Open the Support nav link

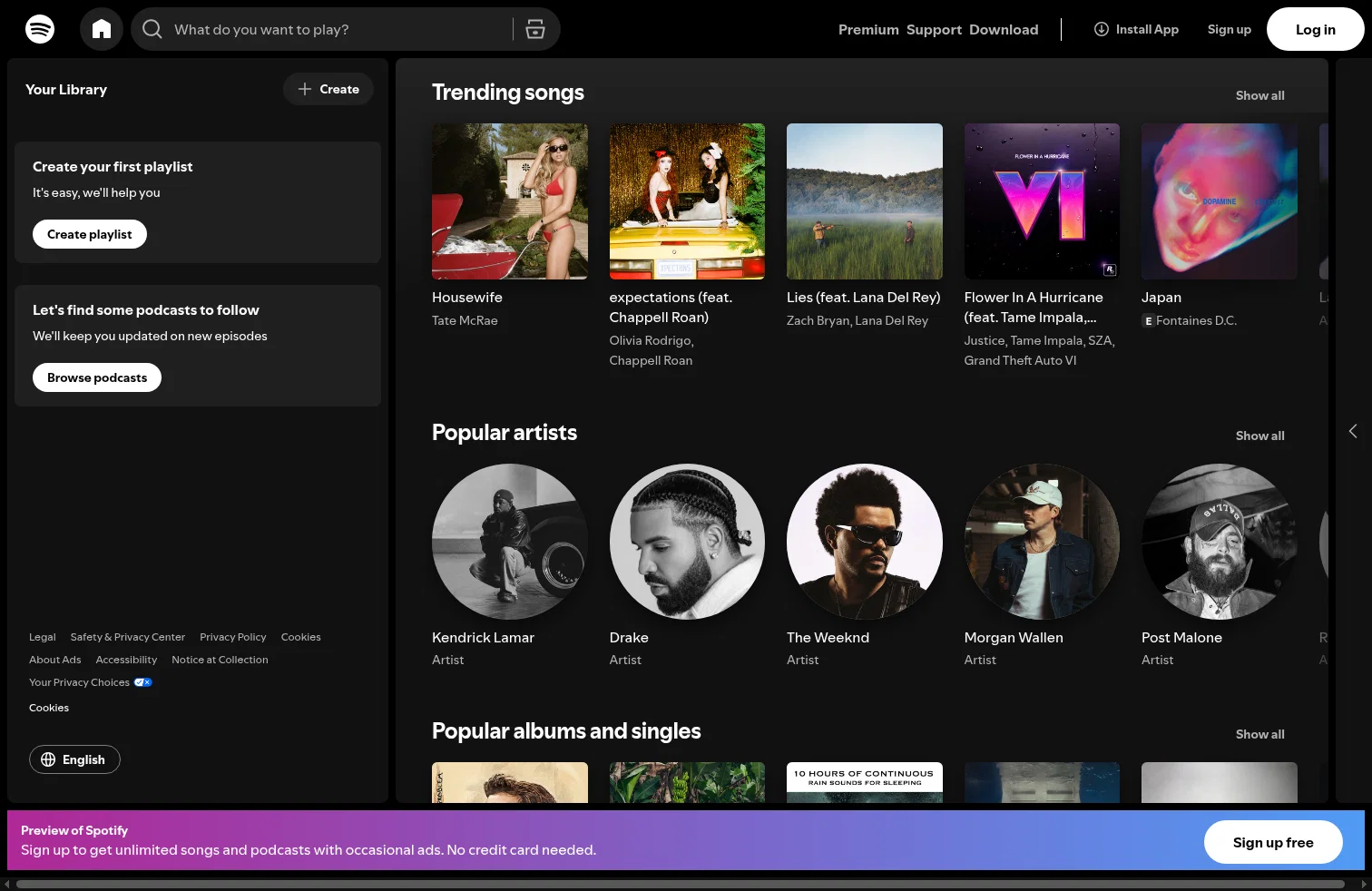[x=934, y=29]
